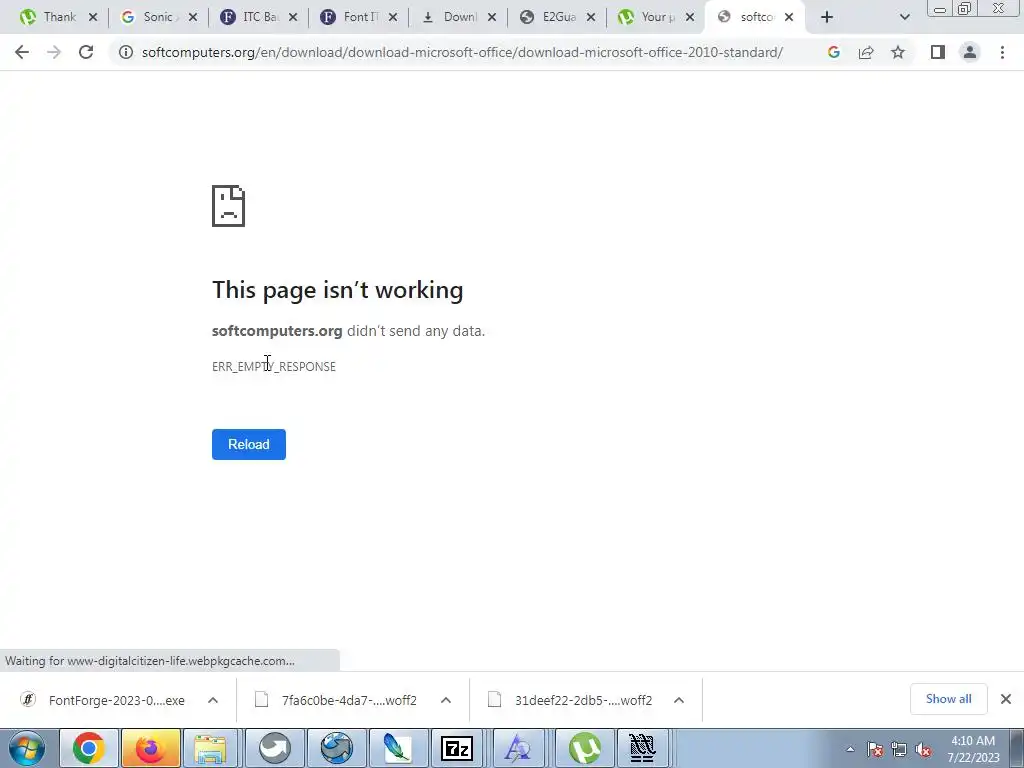Expand options for 7fa6c0be woff2 download
Screen dimensions: 1024x768
pyautogui.click(x=446, y=700)
